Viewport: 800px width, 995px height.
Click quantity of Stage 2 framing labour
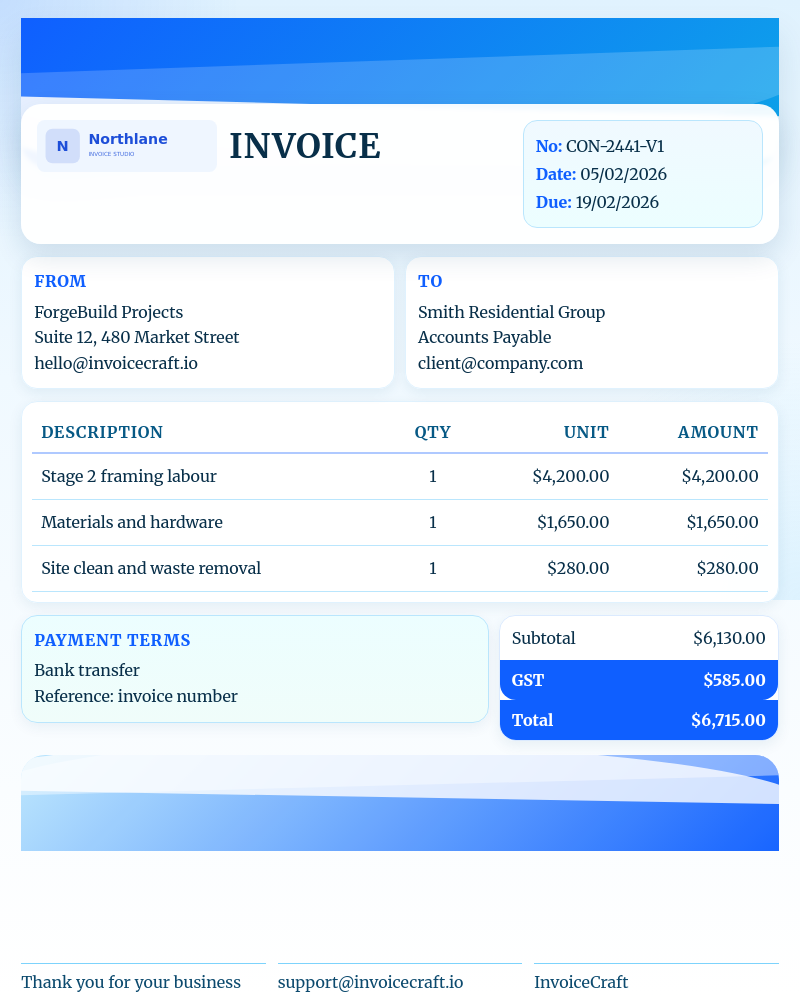[x=433, y=477]
